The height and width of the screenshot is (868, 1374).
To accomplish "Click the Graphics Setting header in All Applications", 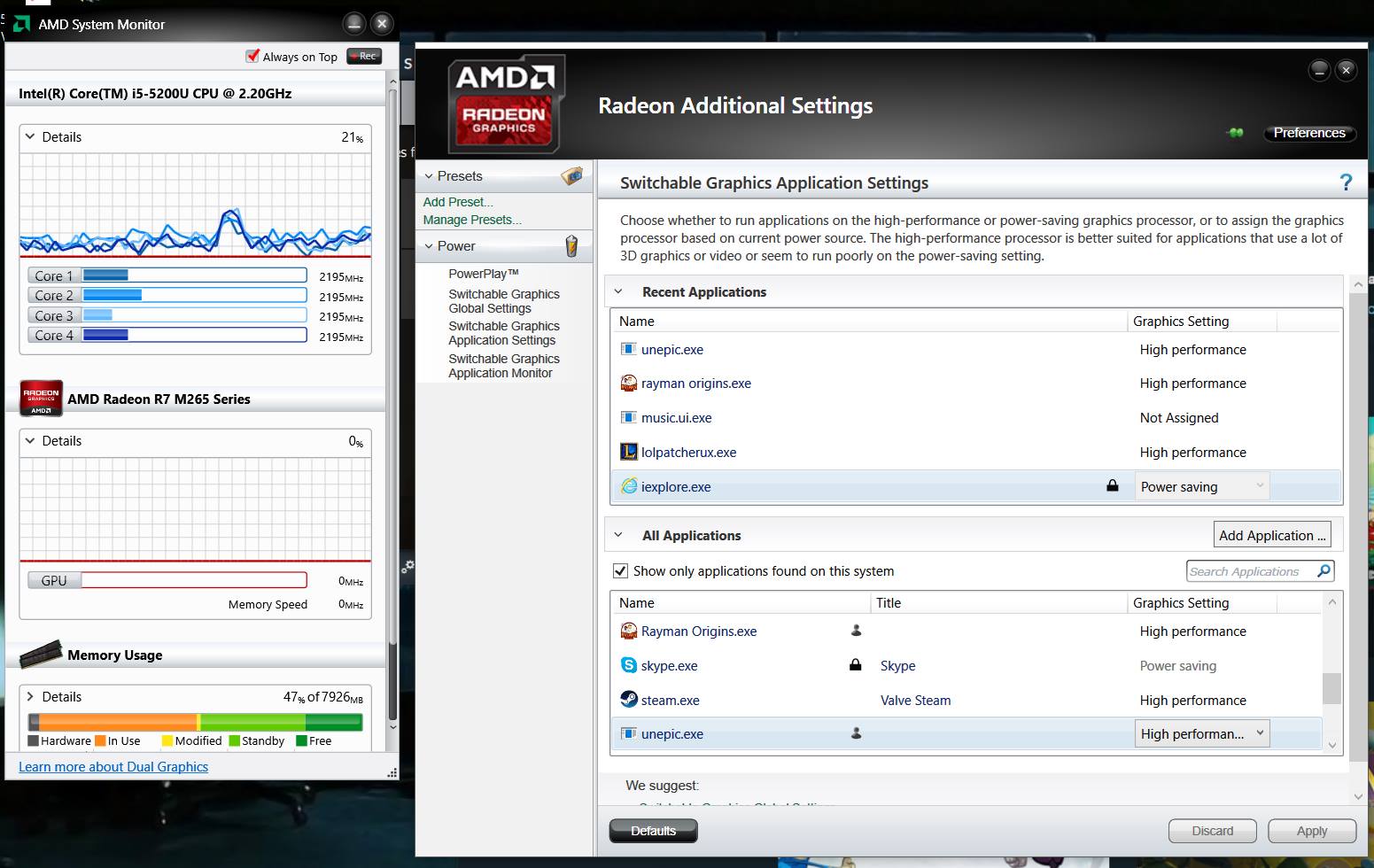I will 1181,602.
